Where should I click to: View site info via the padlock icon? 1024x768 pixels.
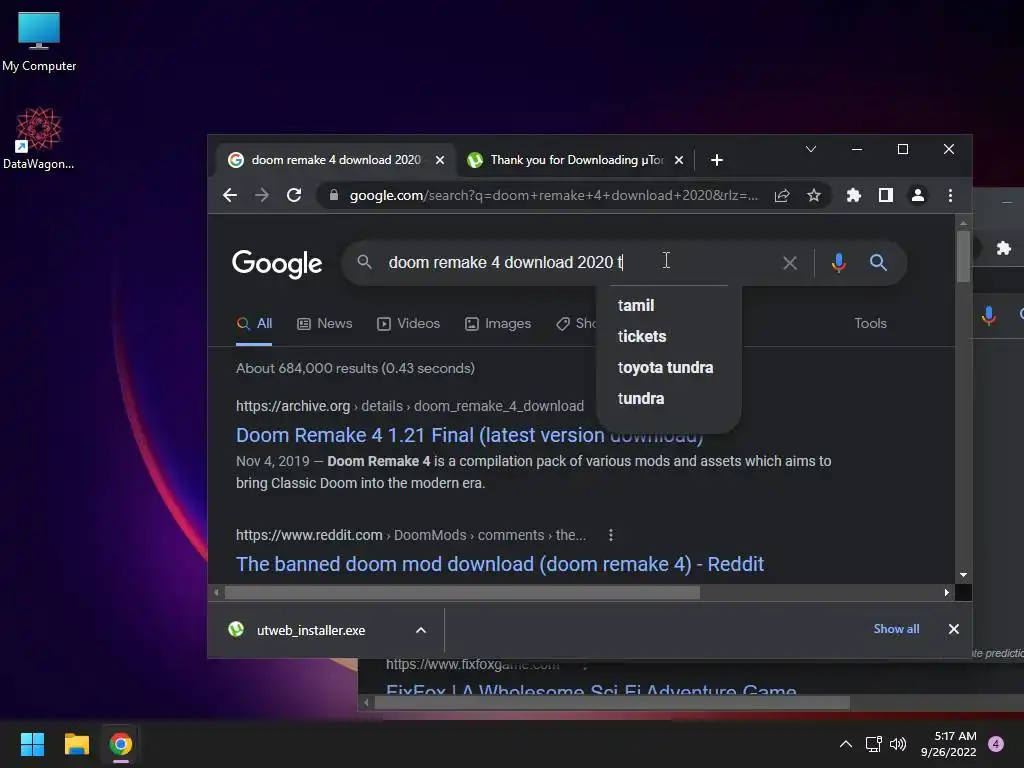tap(334, 195)
